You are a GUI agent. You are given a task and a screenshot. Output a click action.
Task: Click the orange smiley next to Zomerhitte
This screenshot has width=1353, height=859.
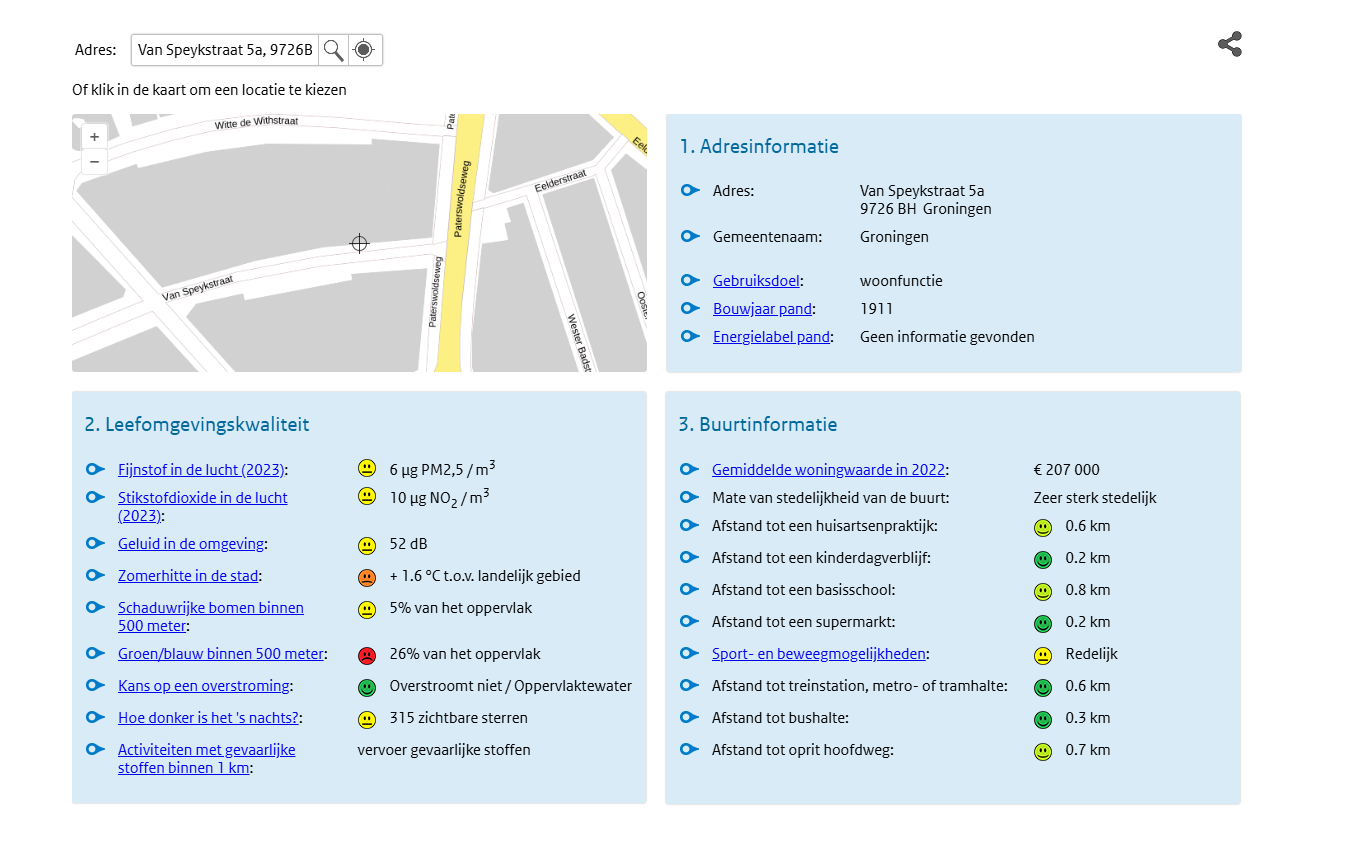367,578
